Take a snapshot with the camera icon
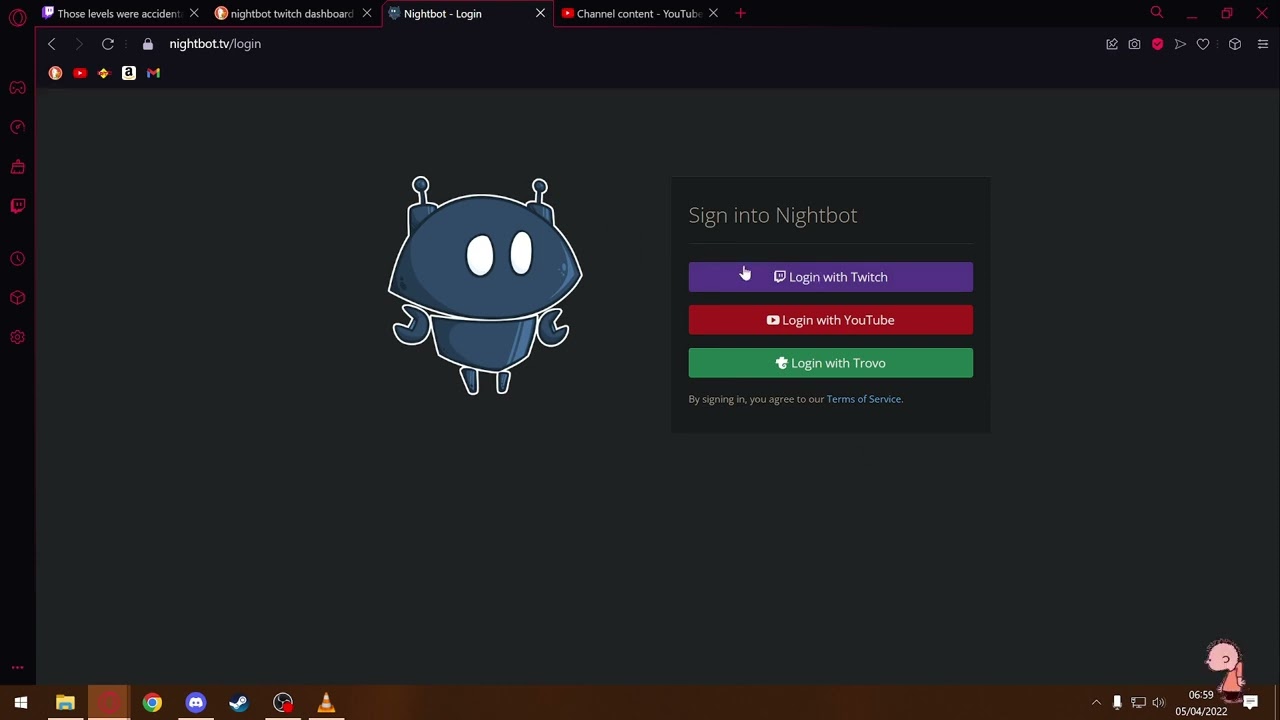Screen dimensions: 1280x720 coord(1134,44)
